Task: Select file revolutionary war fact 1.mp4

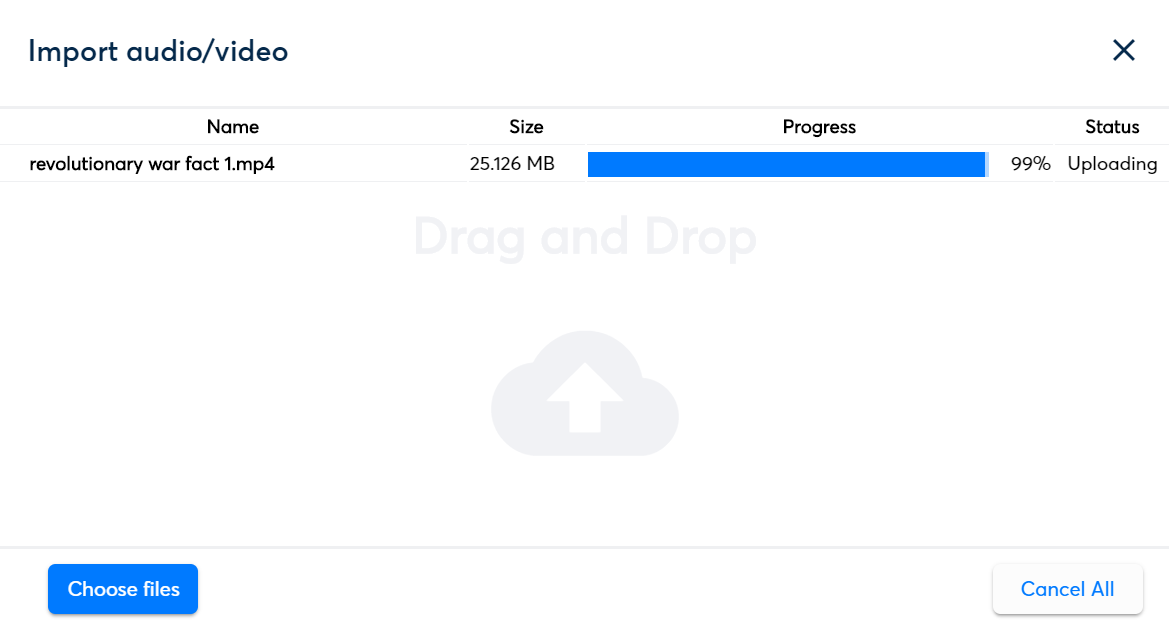Action: coord(152,164)
